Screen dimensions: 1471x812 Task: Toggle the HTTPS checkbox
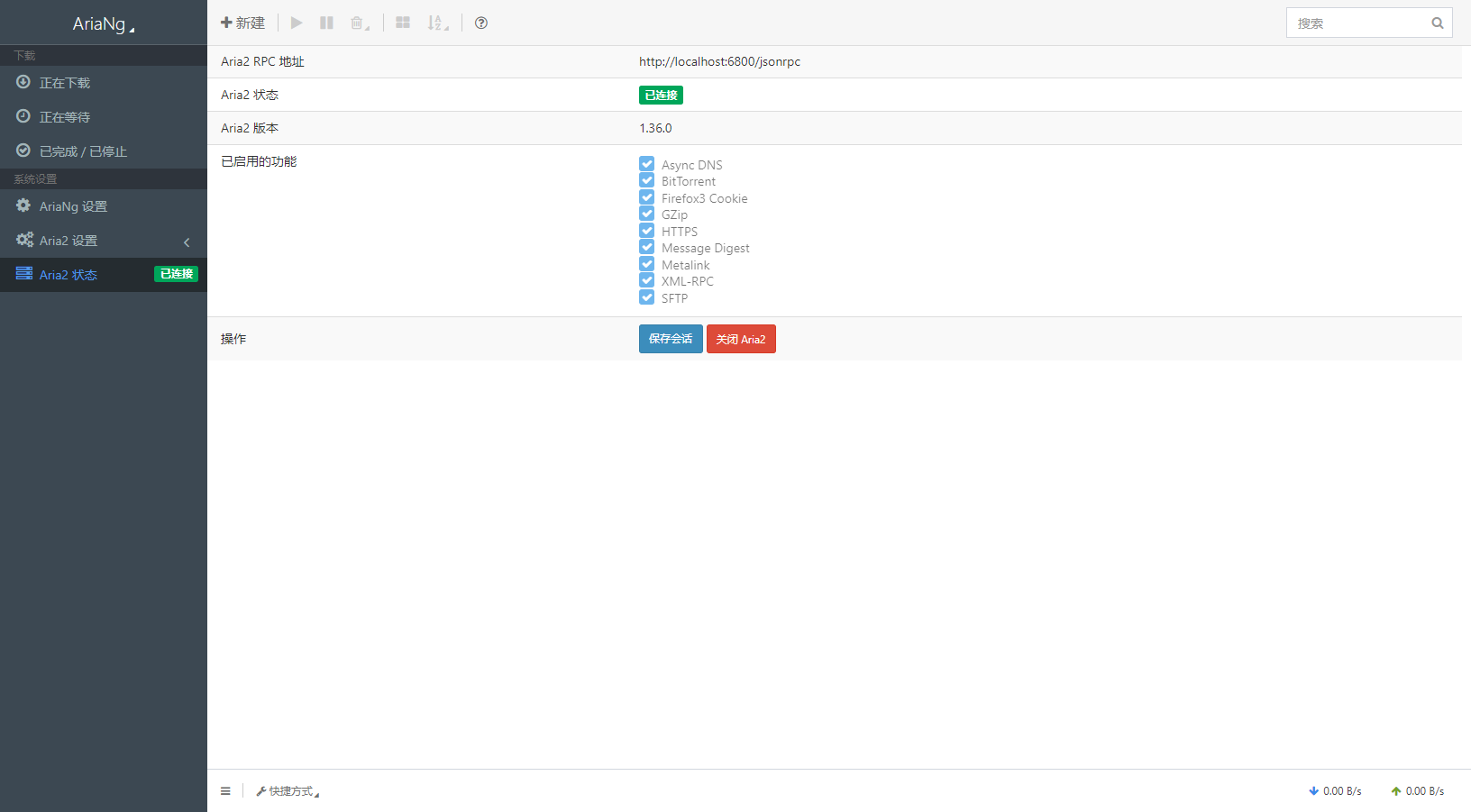click(x=647, y=231)
